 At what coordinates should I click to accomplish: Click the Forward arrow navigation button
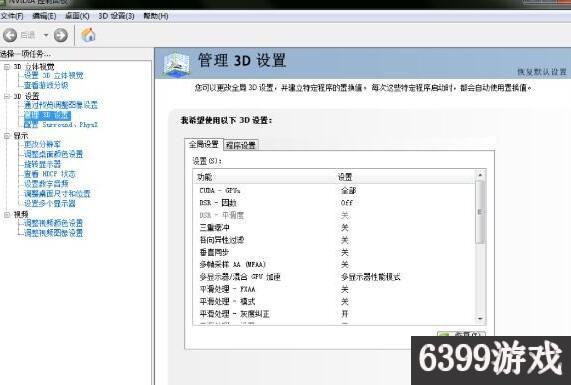click(61, 35)
